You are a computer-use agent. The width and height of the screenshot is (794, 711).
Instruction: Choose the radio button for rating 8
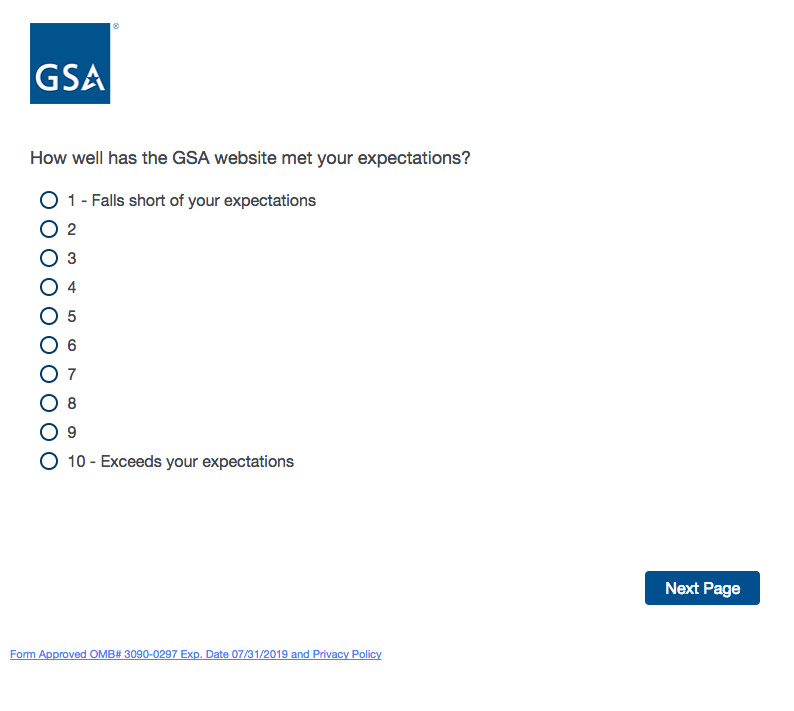point(49,403)
